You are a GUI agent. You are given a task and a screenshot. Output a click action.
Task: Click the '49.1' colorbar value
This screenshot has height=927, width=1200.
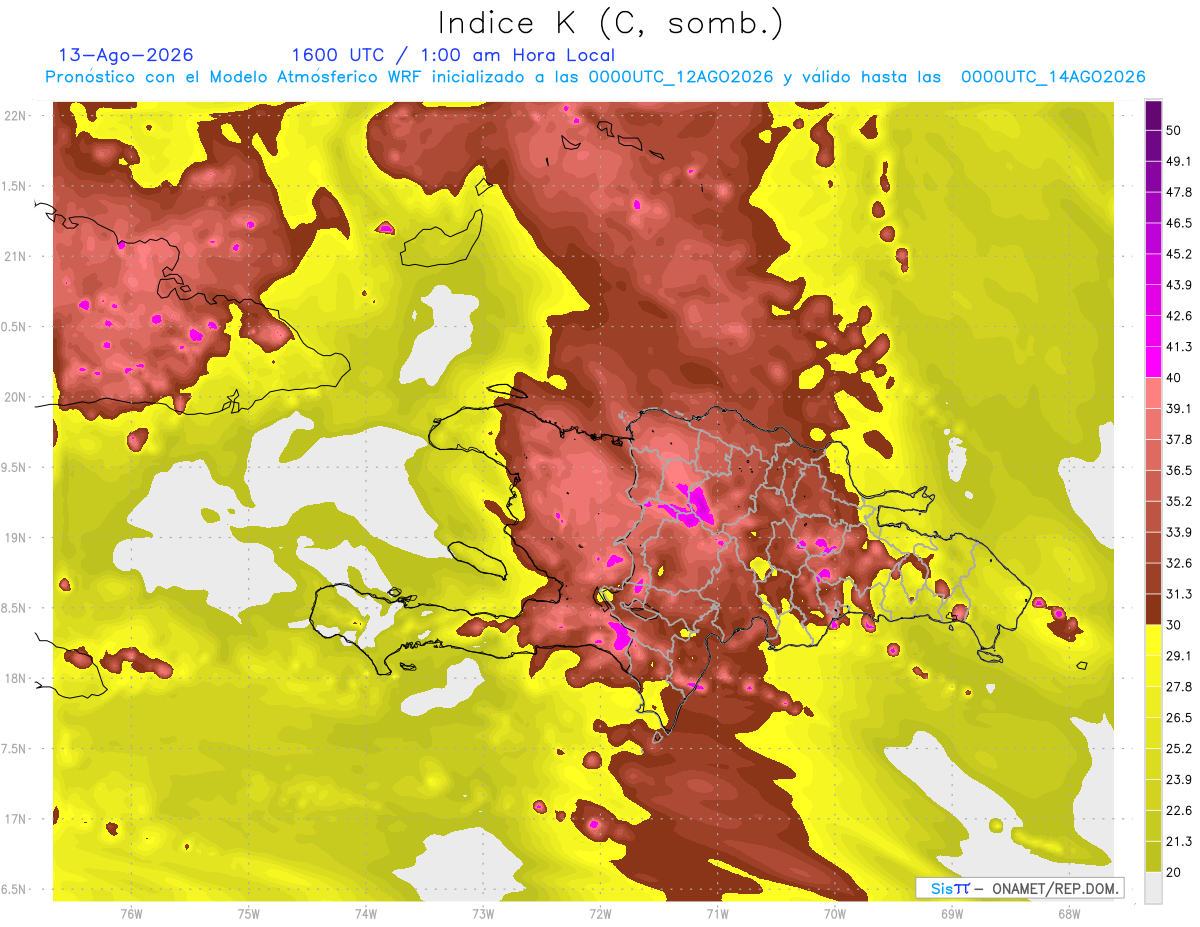point(1178,161)
